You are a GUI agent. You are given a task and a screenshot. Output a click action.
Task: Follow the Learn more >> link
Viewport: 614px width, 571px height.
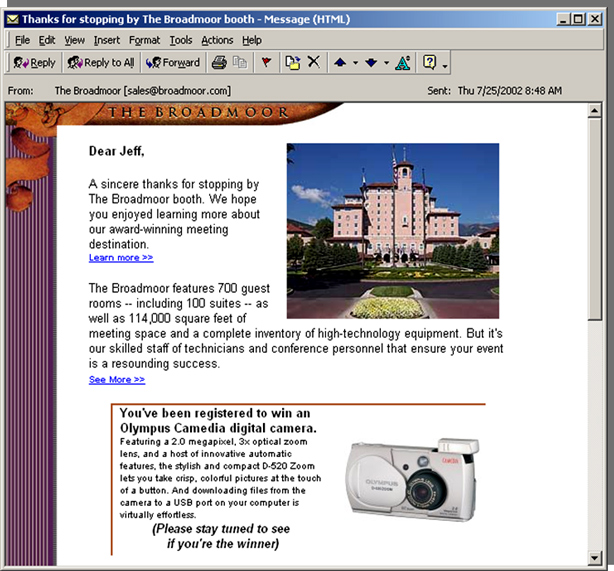121,258
